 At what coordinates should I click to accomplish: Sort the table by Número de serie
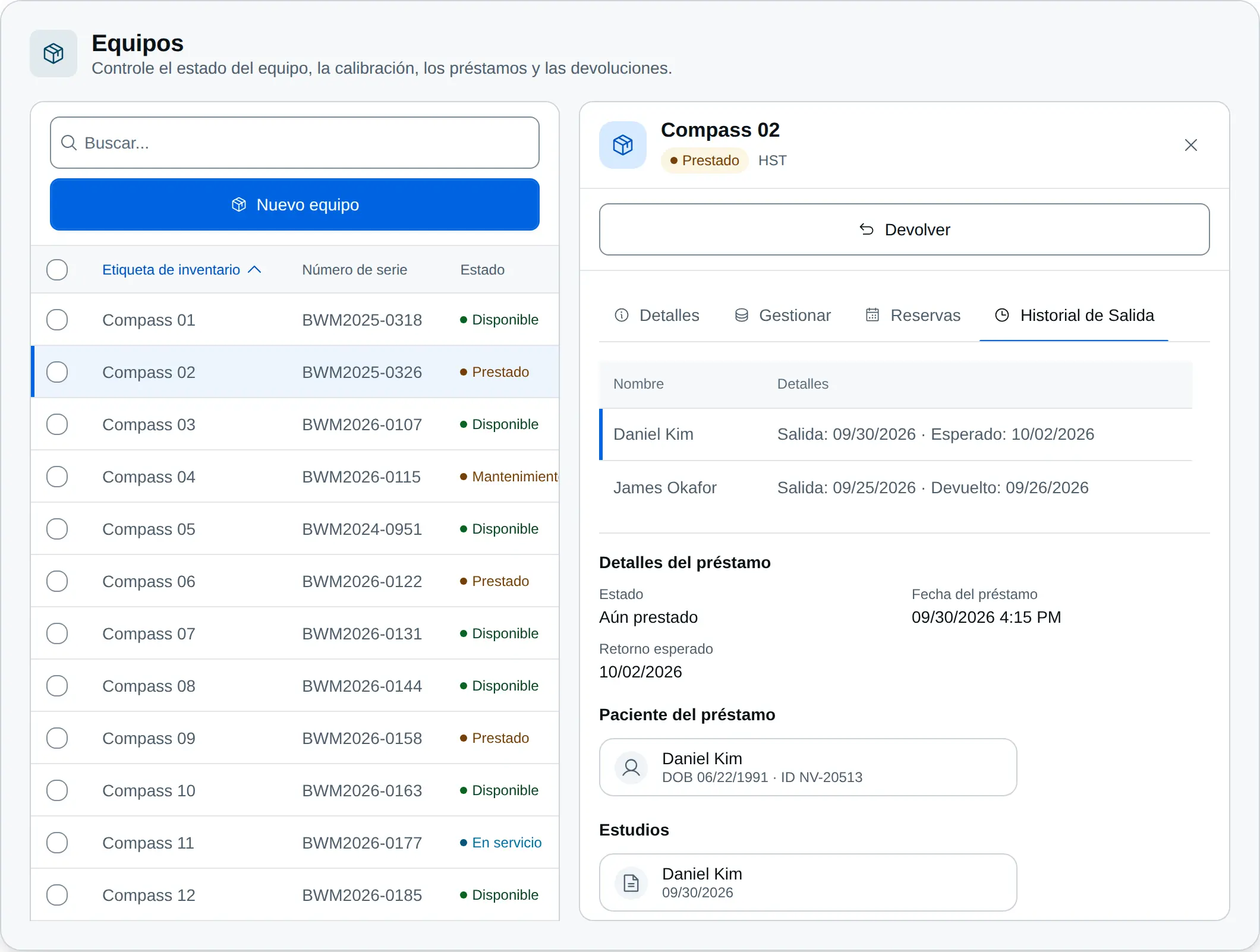pyautogui.click(x=354, y=270)
